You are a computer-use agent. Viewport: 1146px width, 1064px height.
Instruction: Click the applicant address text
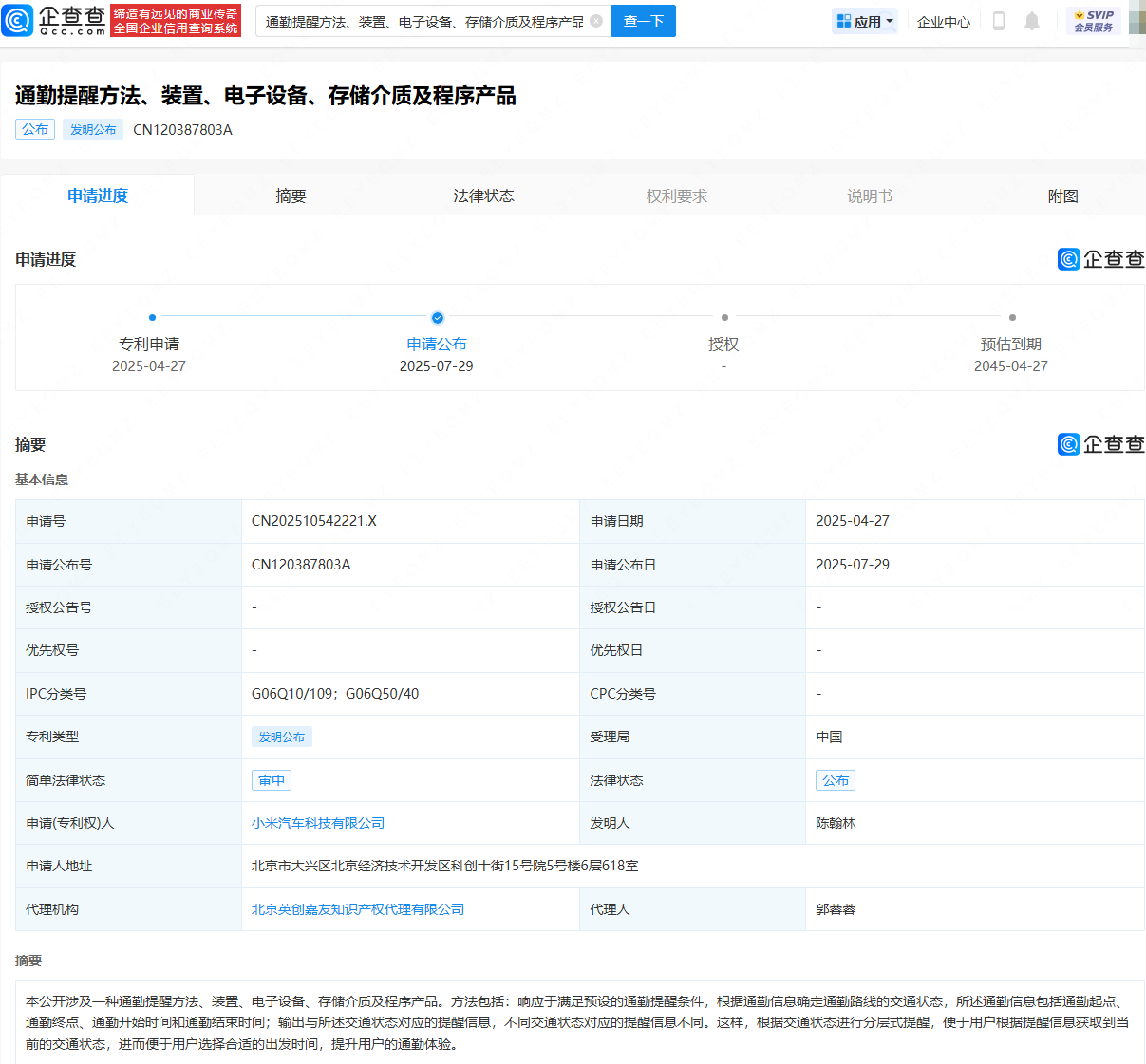(x=445, y=866)
